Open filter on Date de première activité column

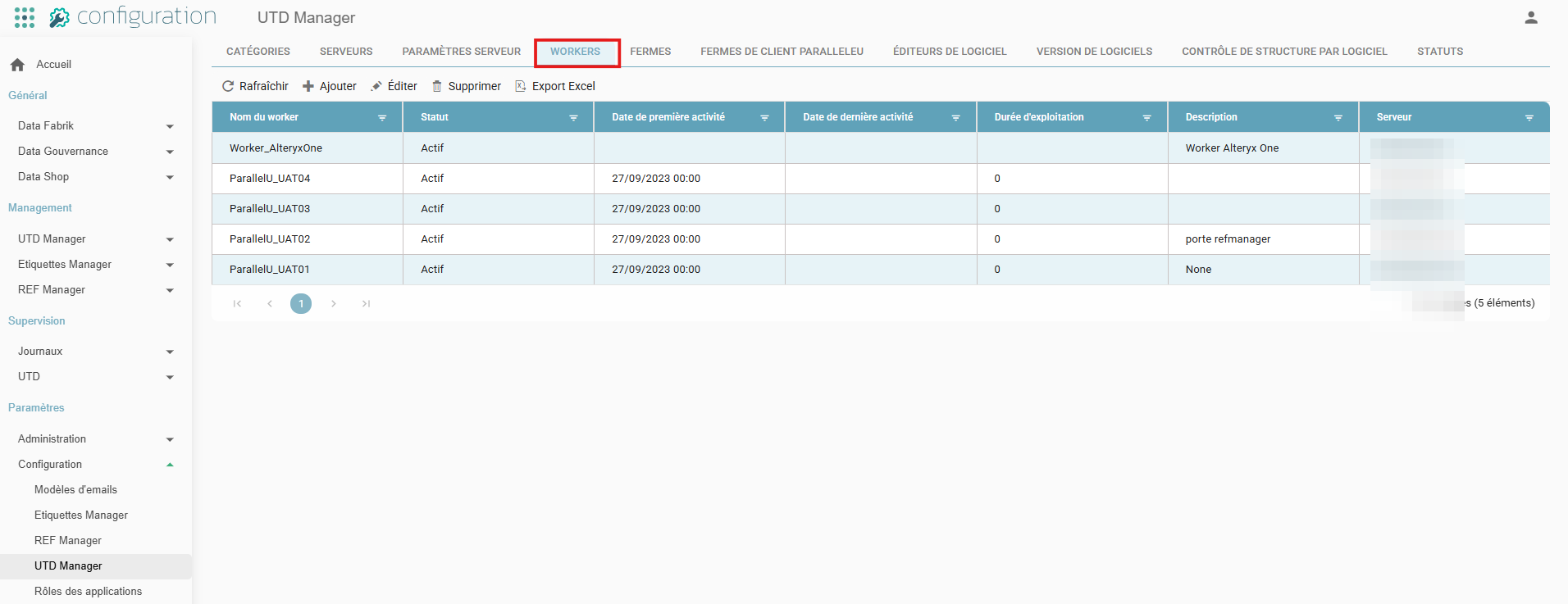click(764, 118)
